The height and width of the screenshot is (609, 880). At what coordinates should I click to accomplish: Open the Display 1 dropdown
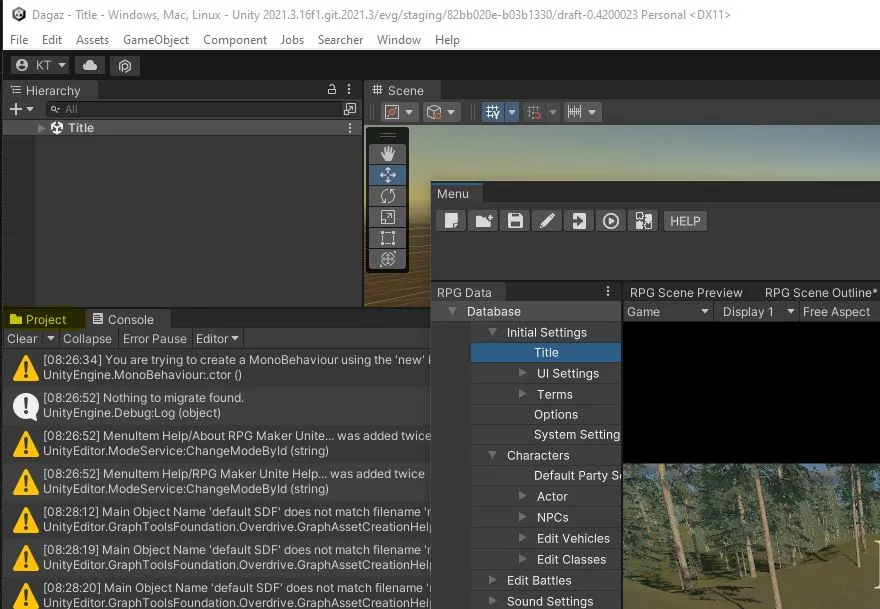pos(755,312)
